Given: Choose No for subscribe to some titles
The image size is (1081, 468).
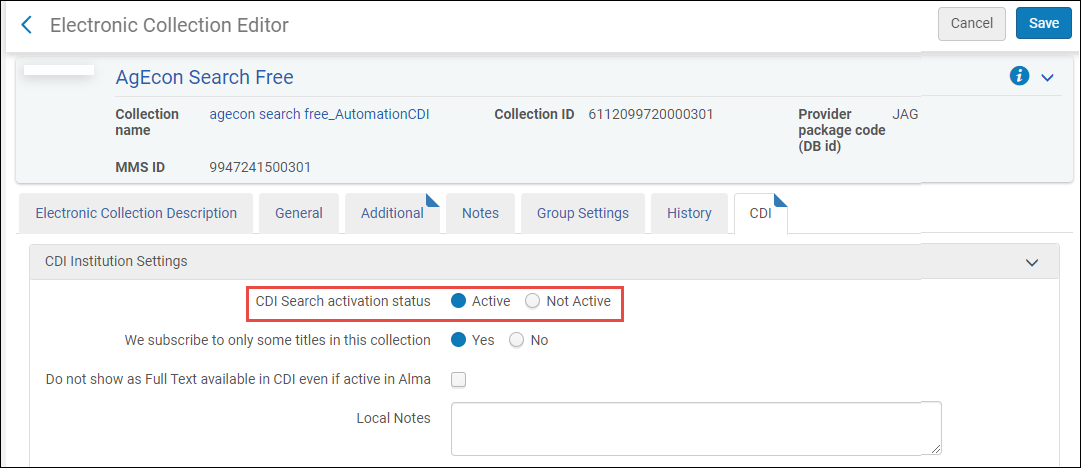Looking at the screenshot, I should [517, 340].
